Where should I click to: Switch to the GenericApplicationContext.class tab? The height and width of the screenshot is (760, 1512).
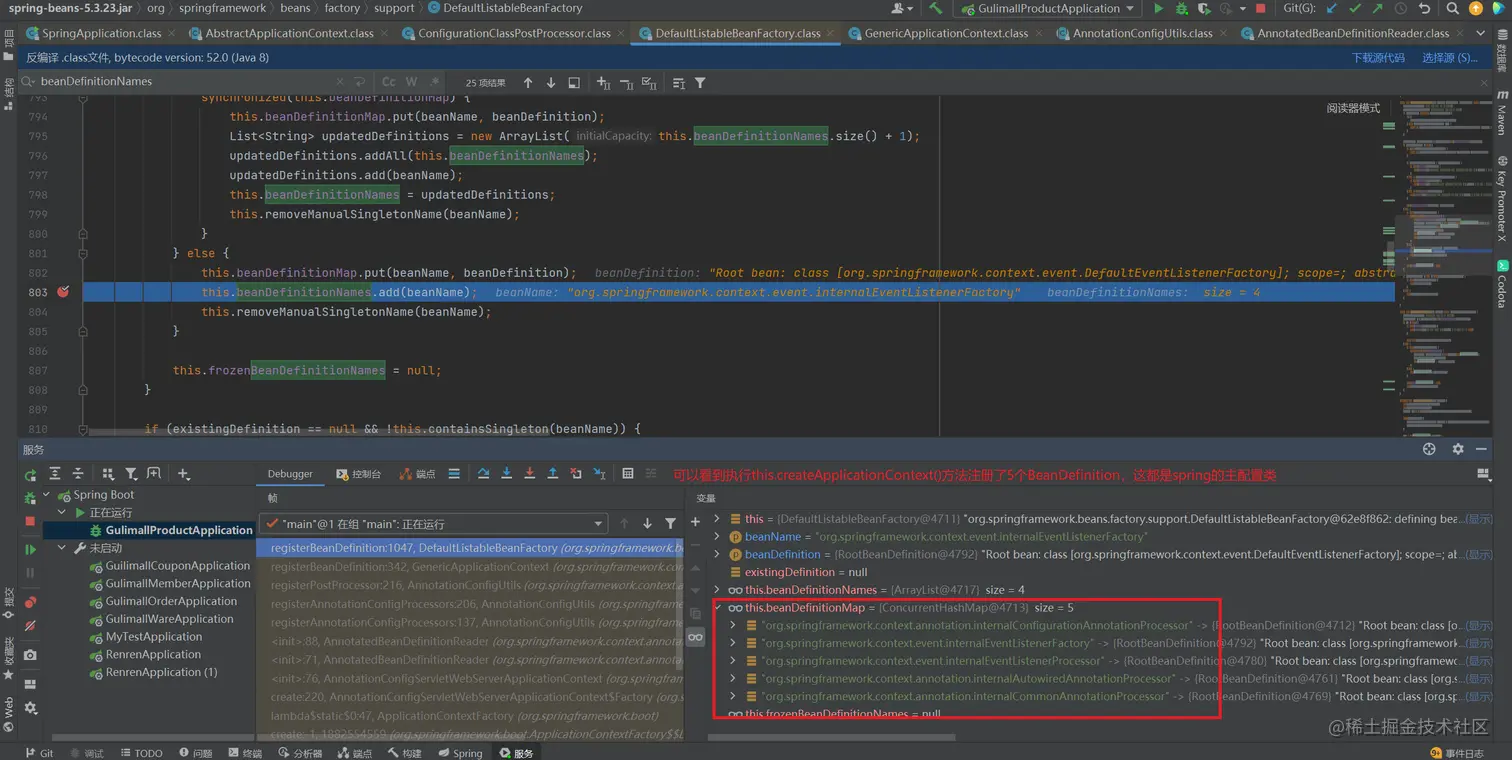pos(945,33)
